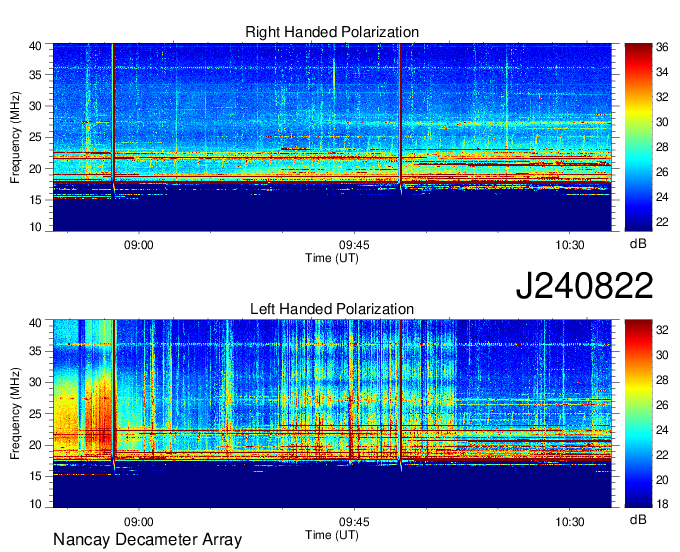Click the 09:45 time tick under Right Handed plot
This screenshot has height=552, width=680.
coord(354,245)
